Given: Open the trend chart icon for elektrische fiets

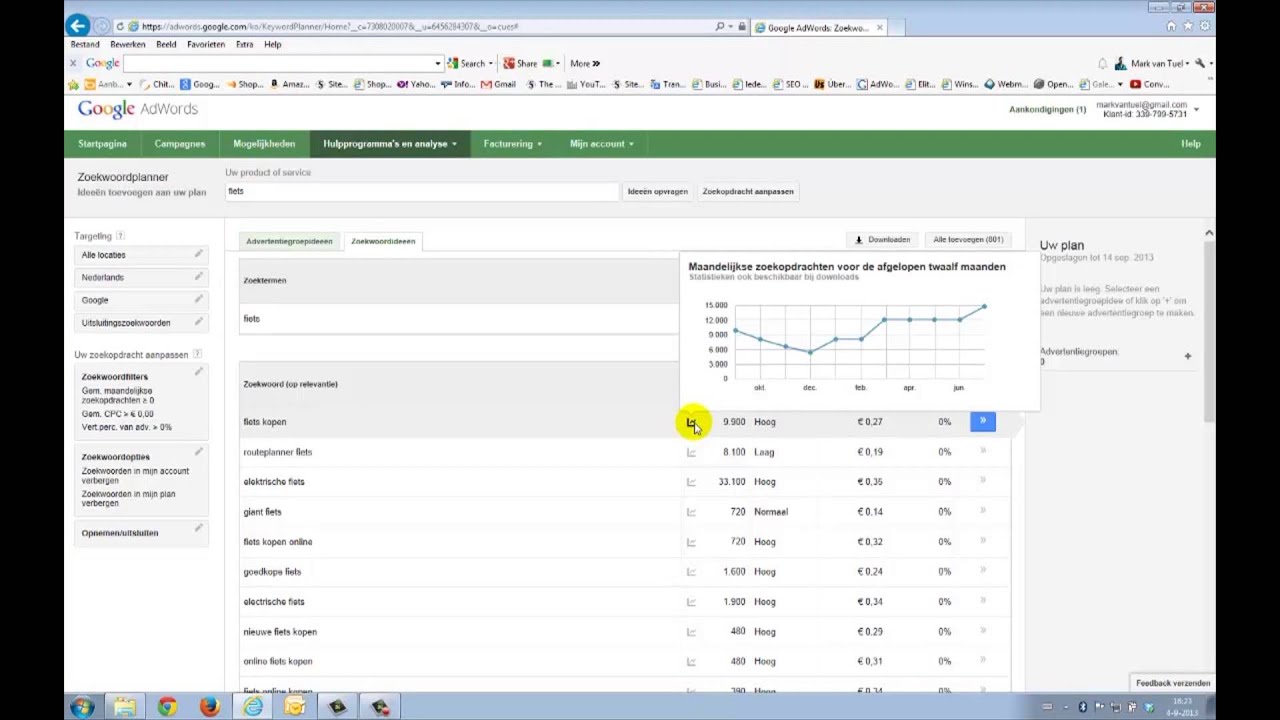Looking at the screenshot, I should click(x=691, y=482).
